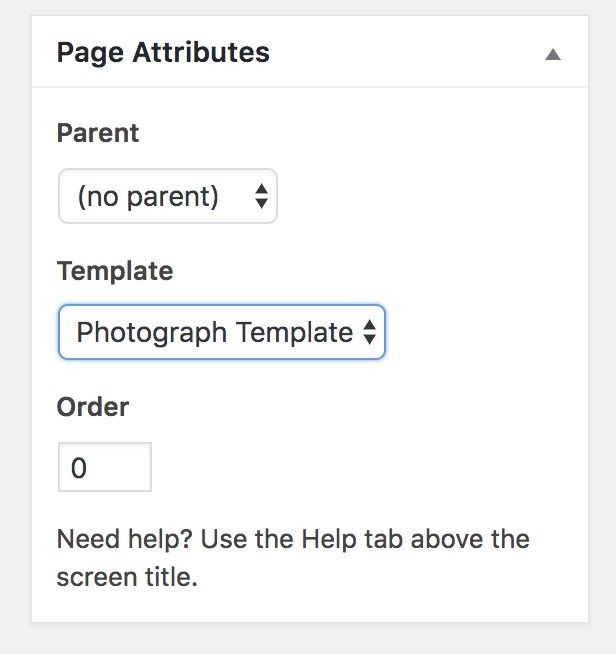Click the "screen title." help text line
The width and height of the screenshot is (616, 654).
pos(127,578)
